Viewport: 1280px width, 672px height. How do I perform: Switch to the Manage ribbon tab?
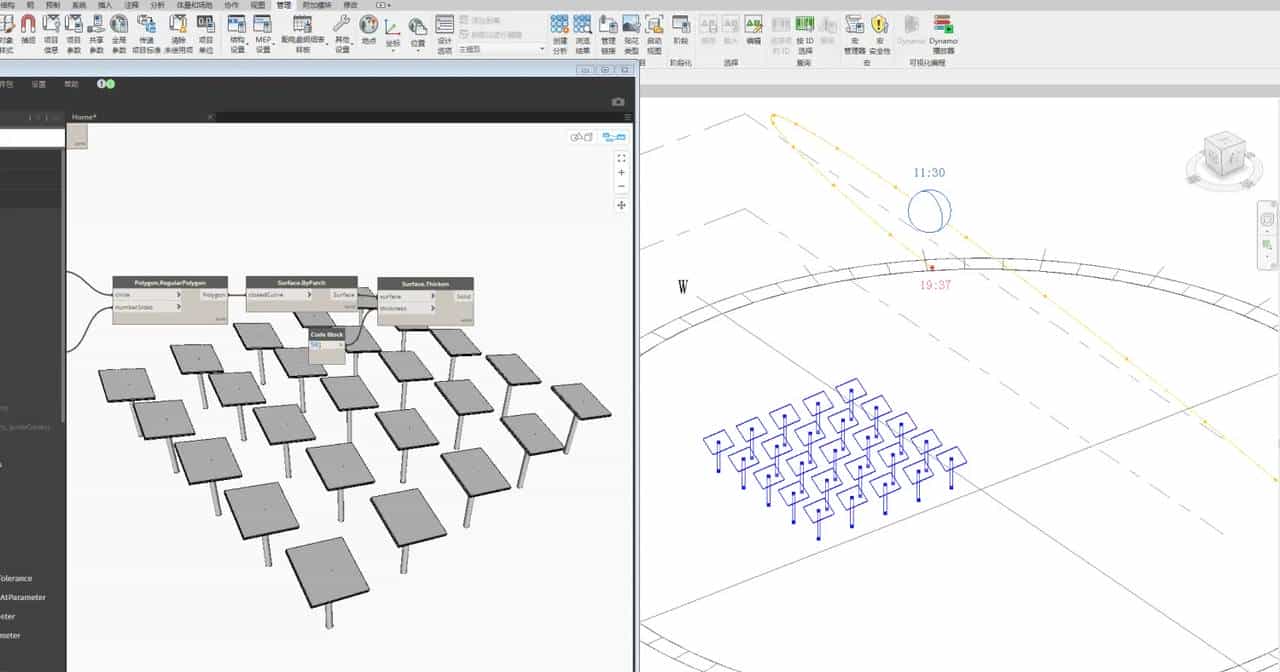(x=284, y=5)
